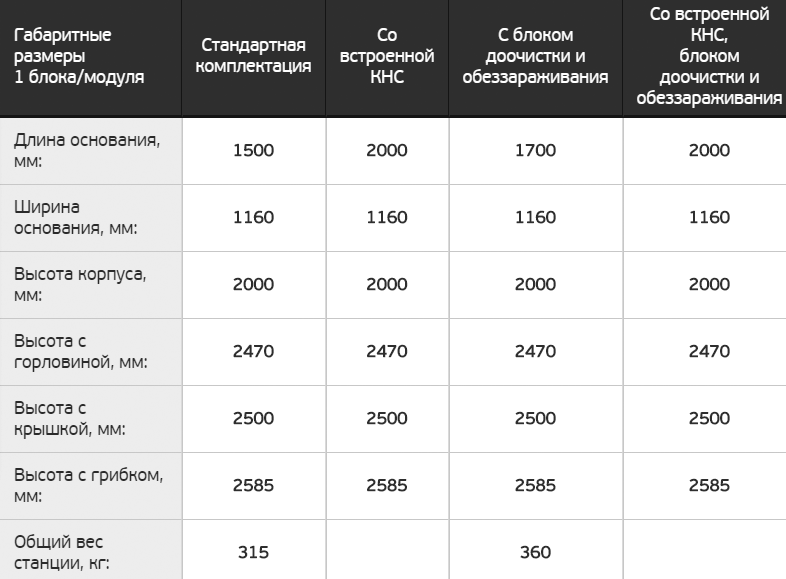The image size is (786, 579).
Task: Click the 1700 value in base length row
Action: 535,151
